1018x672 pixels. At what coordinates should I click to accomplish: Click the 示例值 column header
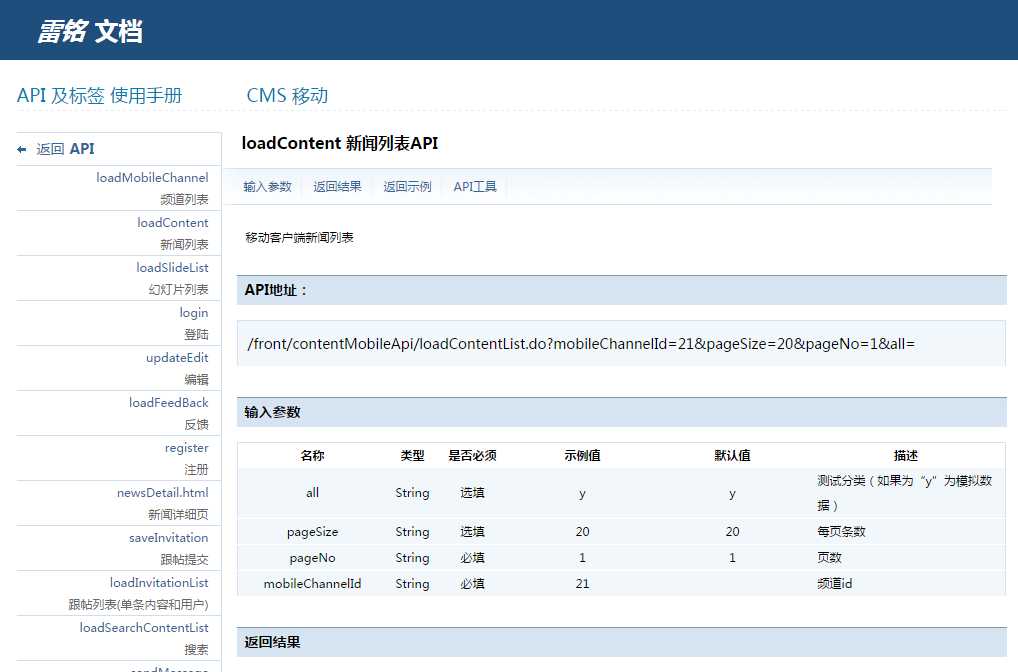pos(582,456)
